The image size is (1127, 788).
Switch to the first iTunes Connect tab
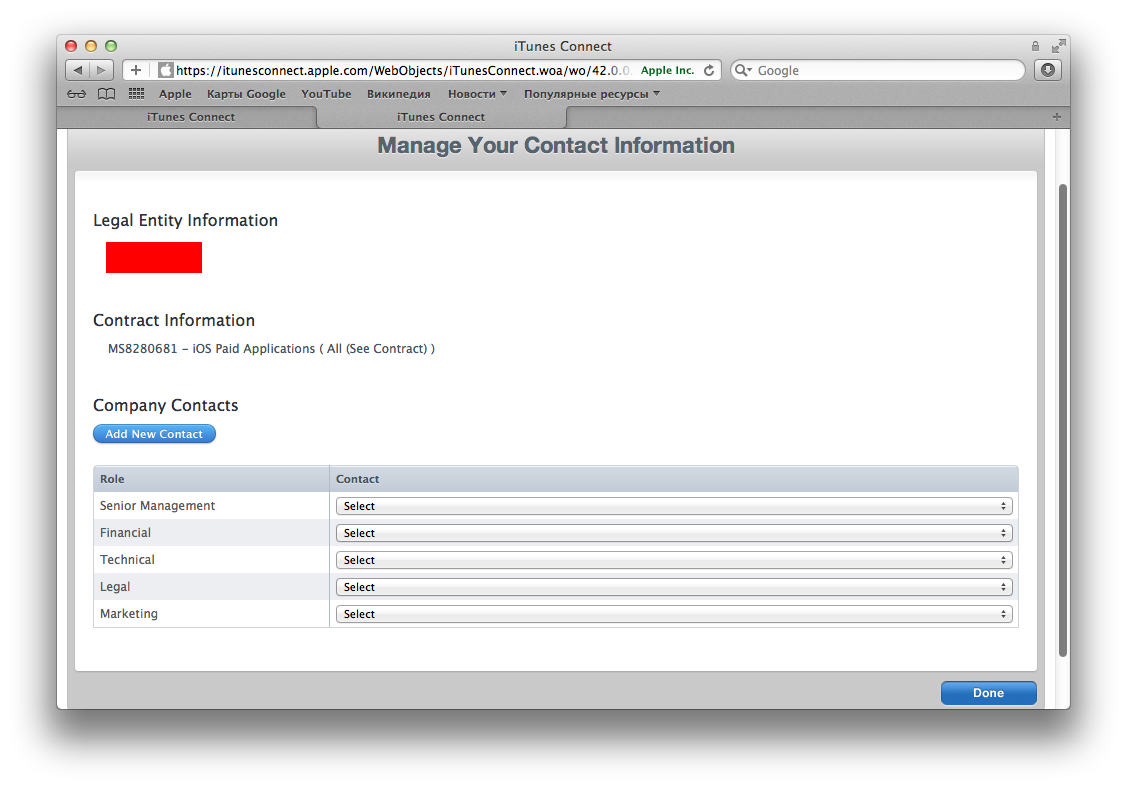[190, 116]
